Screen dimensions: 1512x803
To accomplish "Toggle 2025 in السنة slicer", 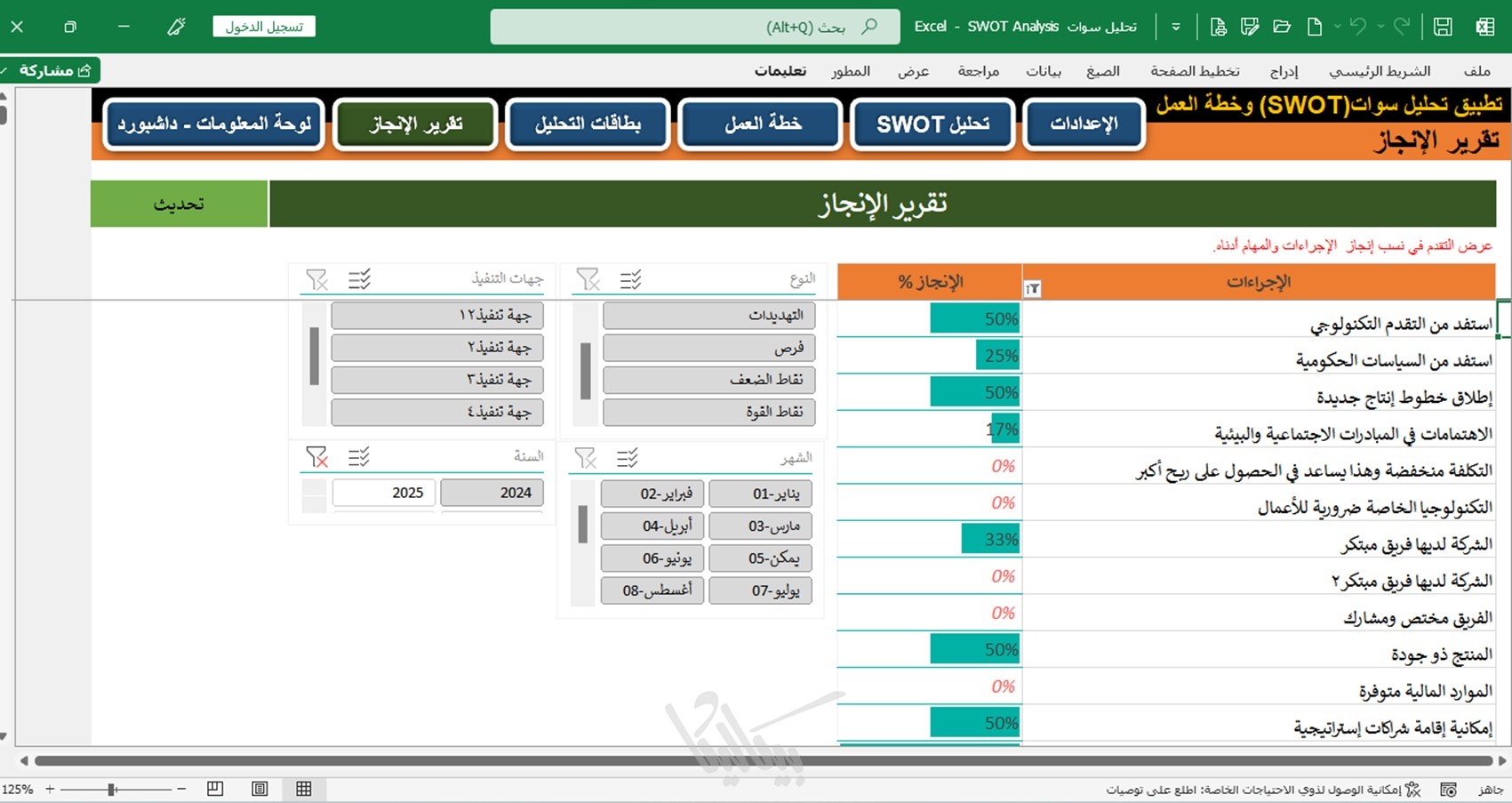I will (384, 493).
